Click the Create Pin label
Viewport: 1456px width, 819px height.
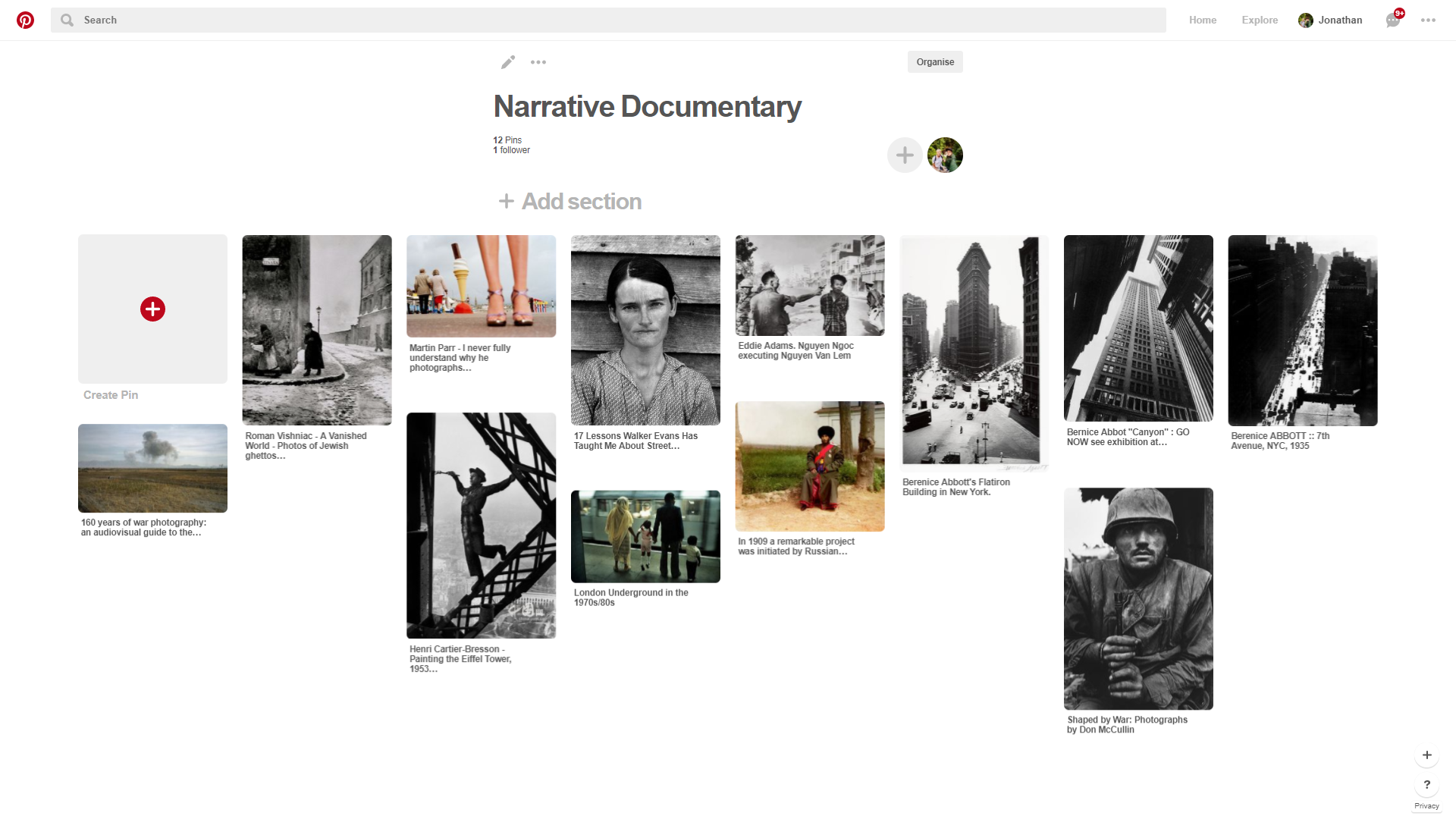pos(111,395)
